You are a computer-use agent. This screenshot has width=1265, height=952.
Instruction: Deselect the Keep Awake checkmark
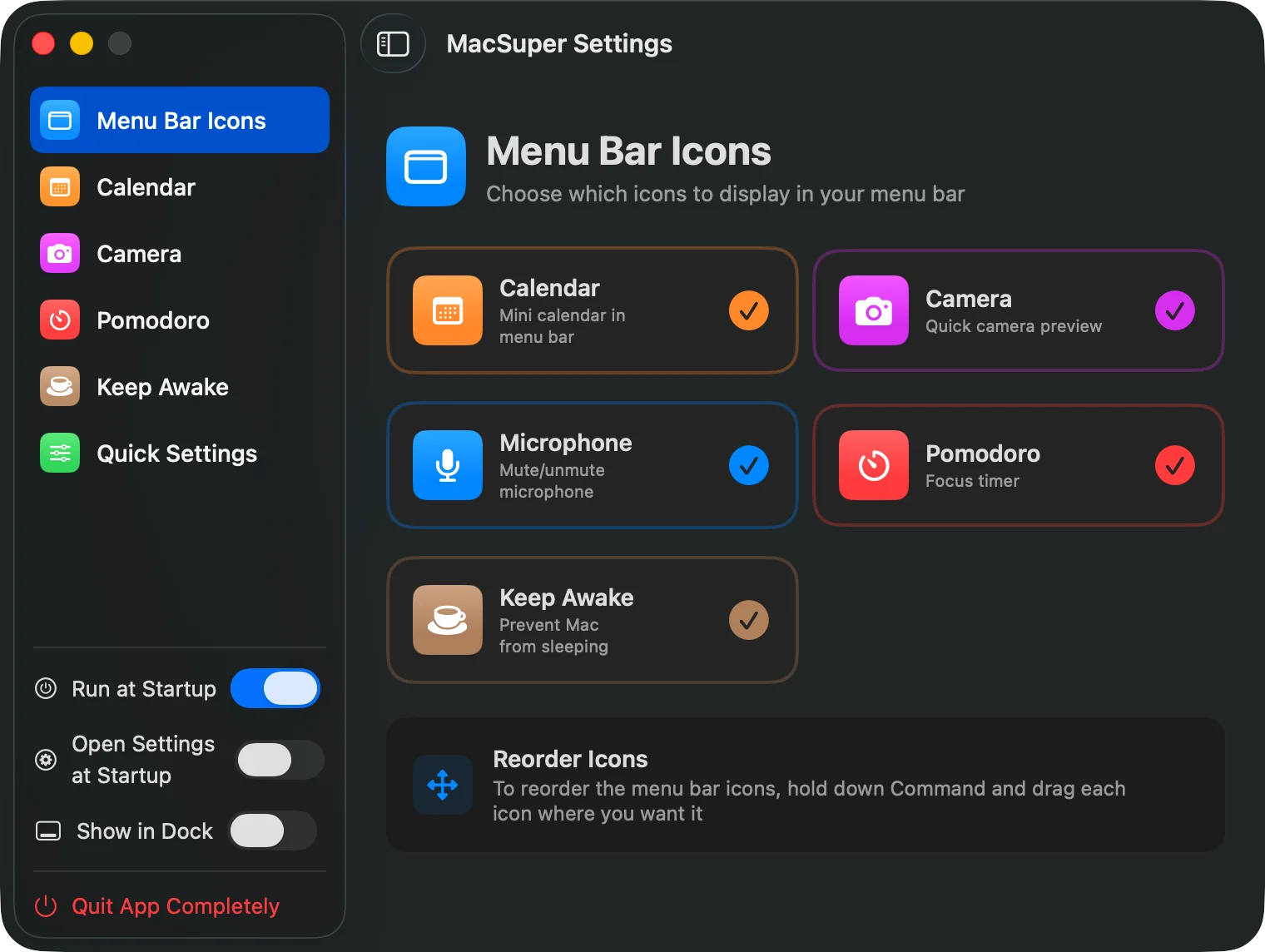(x=748, y=620)
